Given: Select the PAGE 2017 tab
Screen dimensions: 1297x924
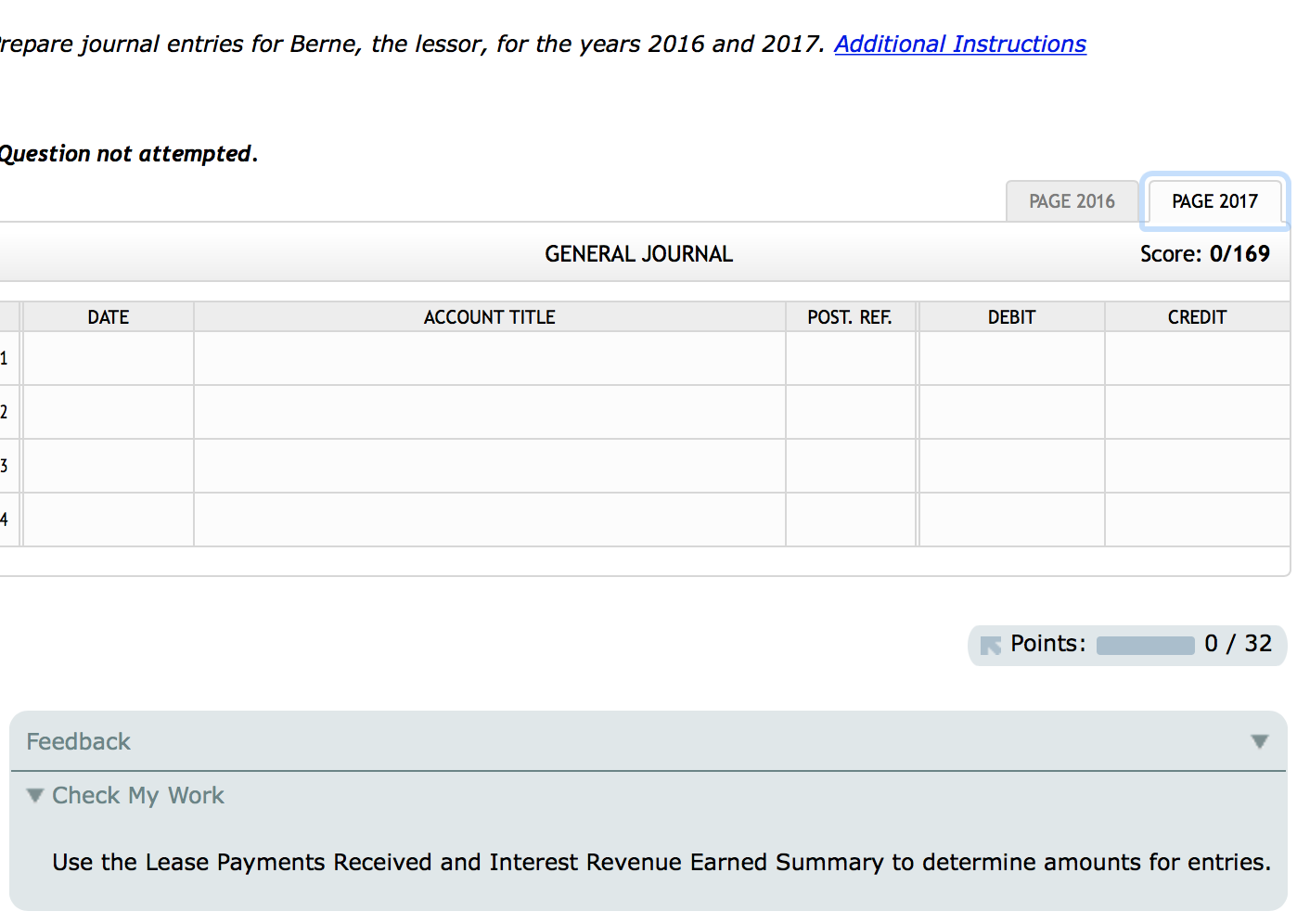Looking at the screenshot, I should point(1214,201).
